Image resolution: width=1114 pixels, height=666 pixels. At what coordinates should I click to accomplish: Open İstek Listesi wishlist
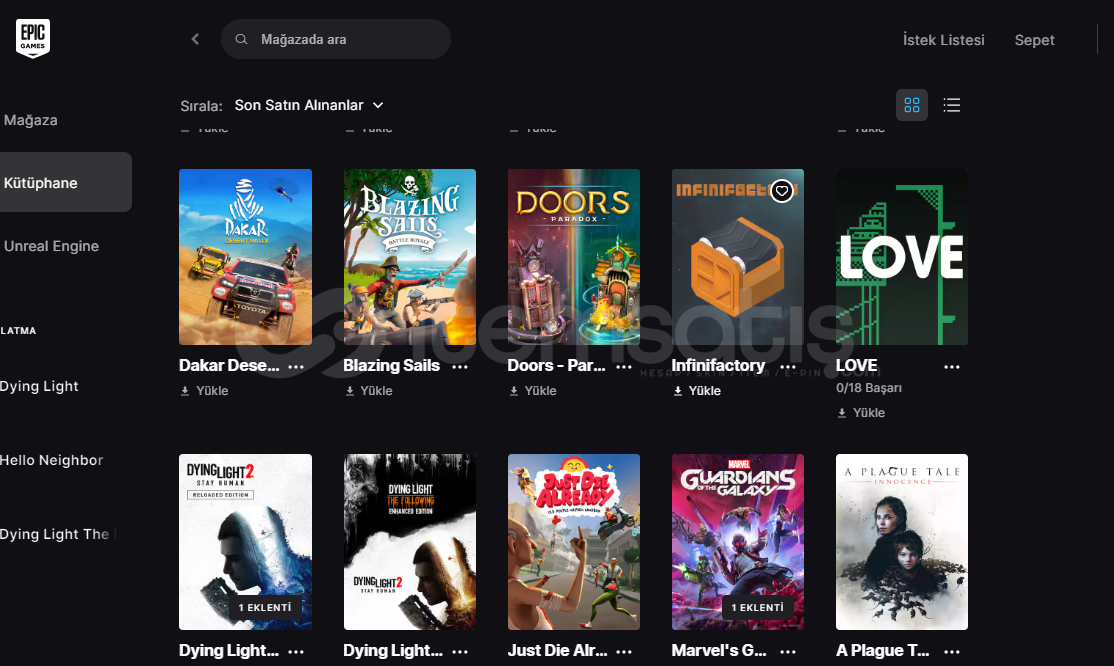pyautogui.click(x=943, y=40)
